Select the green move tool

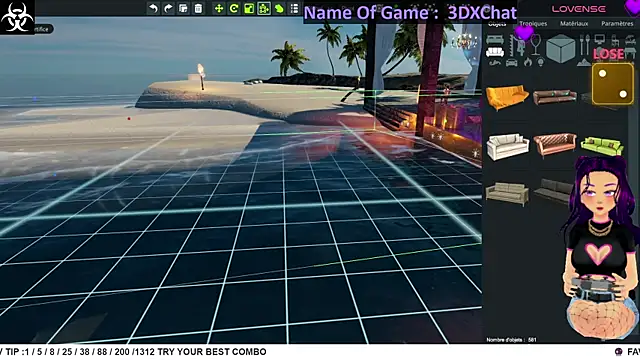click(219, 8)
